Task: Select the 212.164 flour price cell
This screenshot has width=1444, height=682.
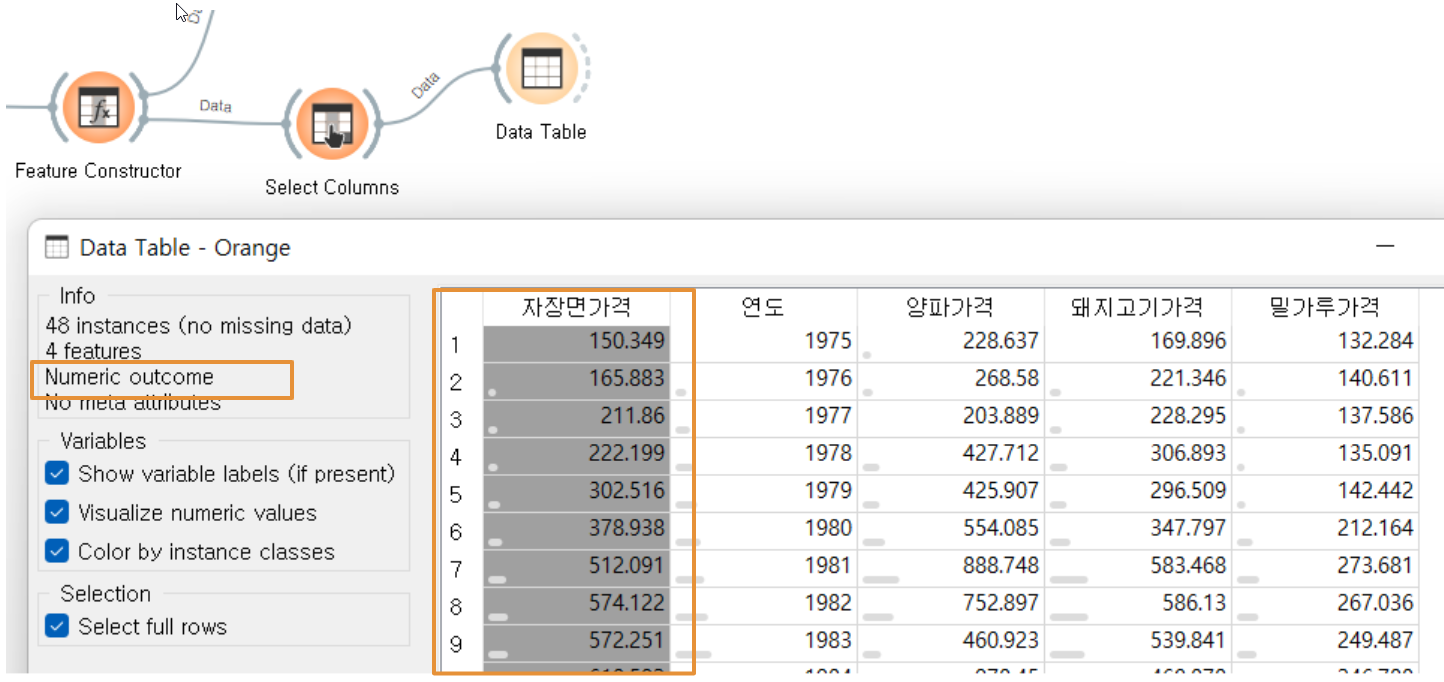Action: click(x=1325, y=528)
